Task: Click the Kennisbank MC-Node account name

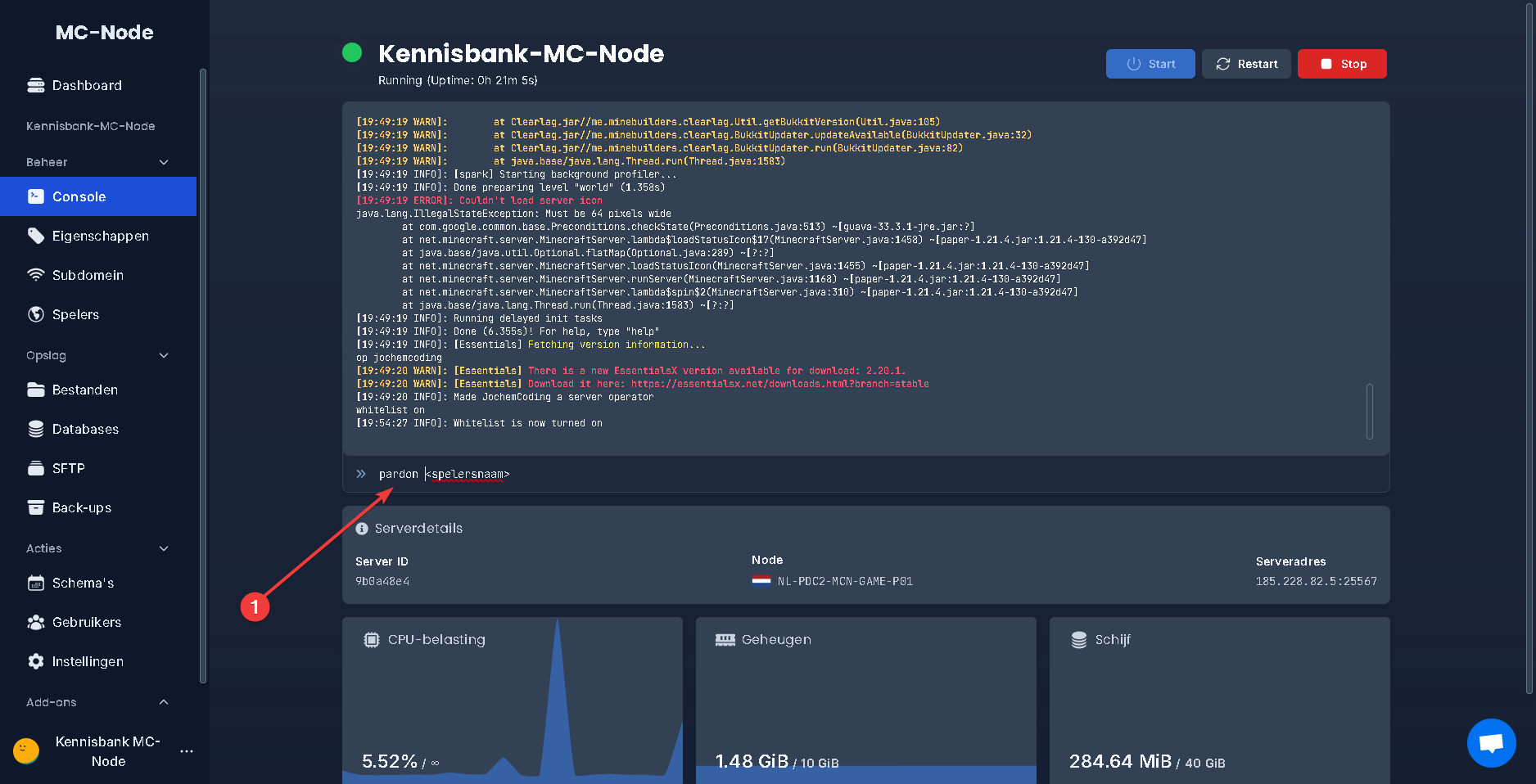Action: pyautogui.click(x=108, y=751)
